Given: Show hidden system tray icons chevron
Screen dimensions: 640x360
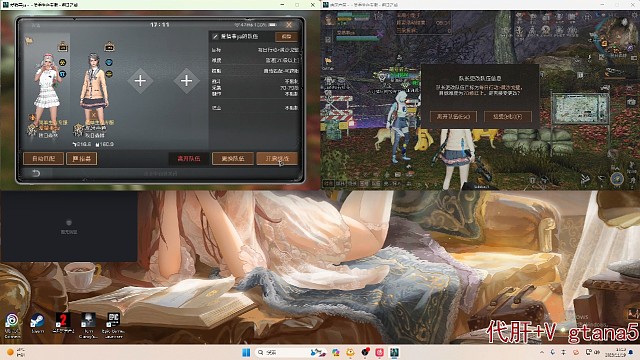Looking at the screenshot, I should click(542, 352).
